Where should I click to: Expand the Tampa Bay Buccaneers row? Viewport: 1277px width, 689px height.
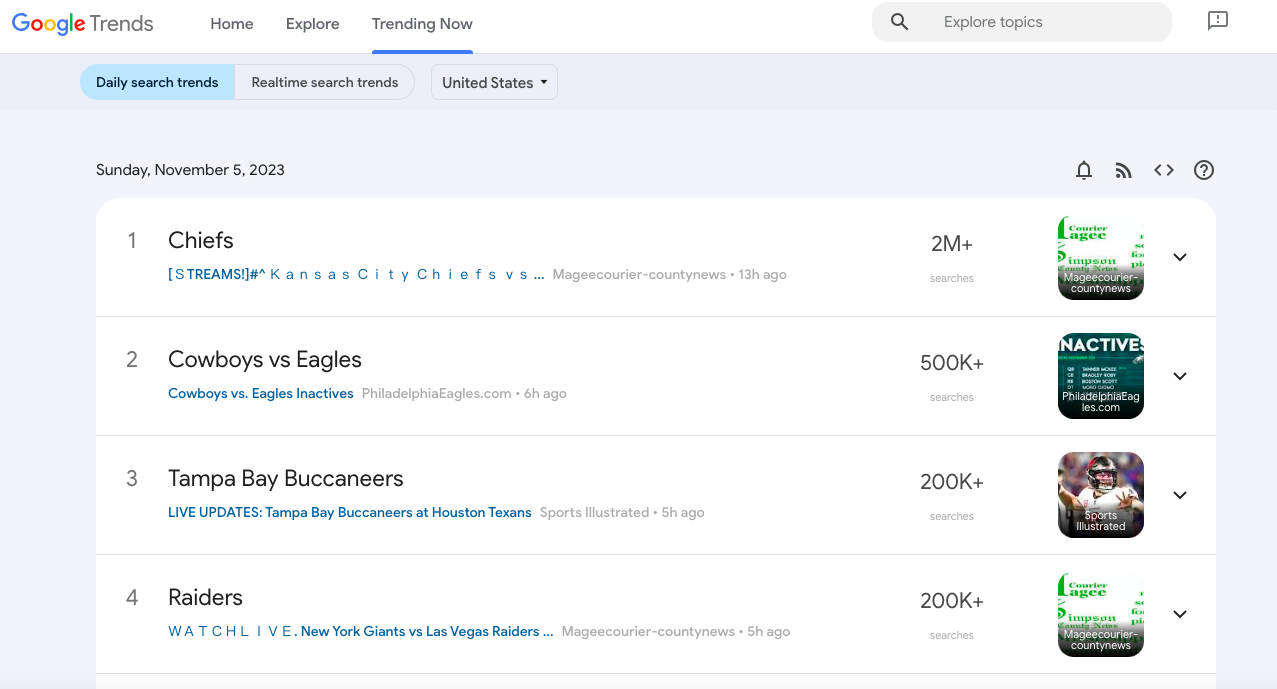[x=1180, y=495]
